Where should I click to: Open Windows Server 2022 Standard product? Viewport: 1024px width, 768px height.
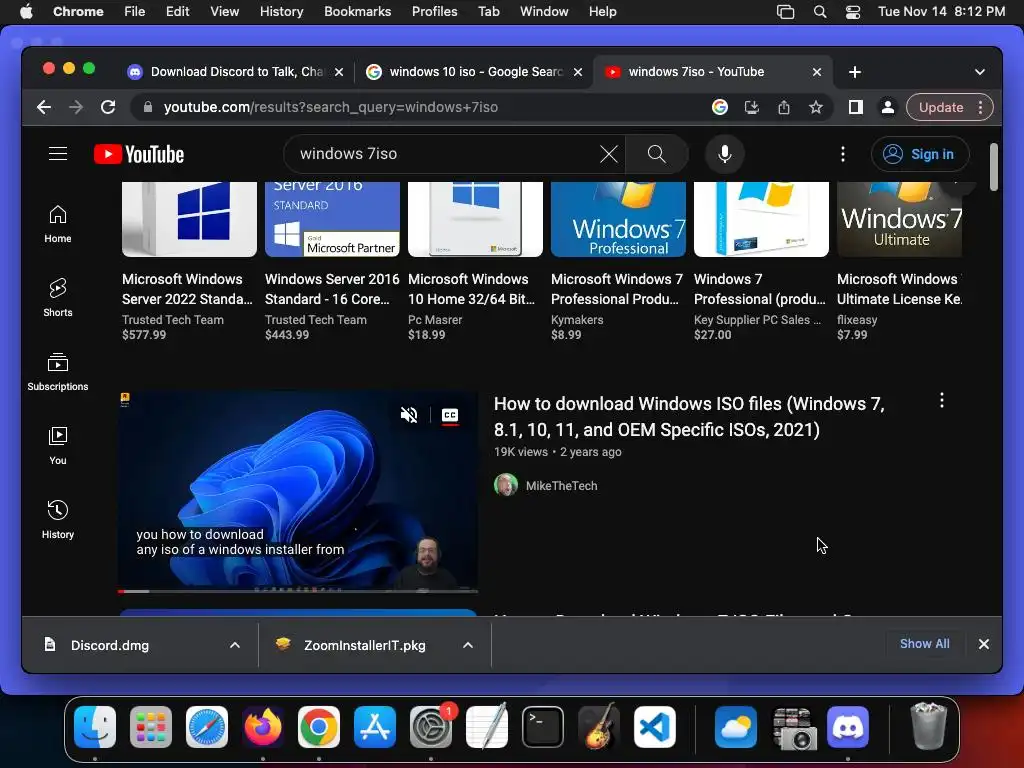[x=189, y=261]
